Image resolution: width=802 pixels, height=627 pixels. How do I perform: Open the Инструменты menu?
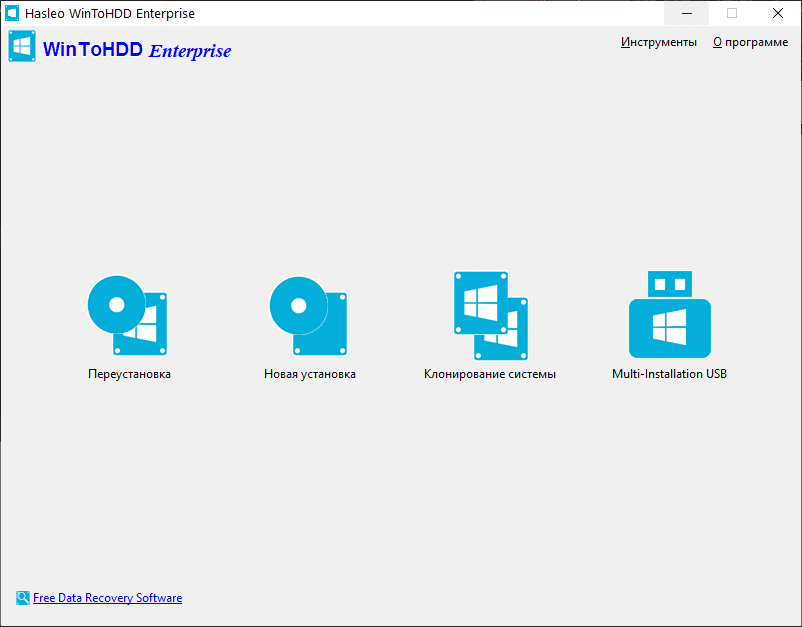pyautogui.click(x=659, y=42)
